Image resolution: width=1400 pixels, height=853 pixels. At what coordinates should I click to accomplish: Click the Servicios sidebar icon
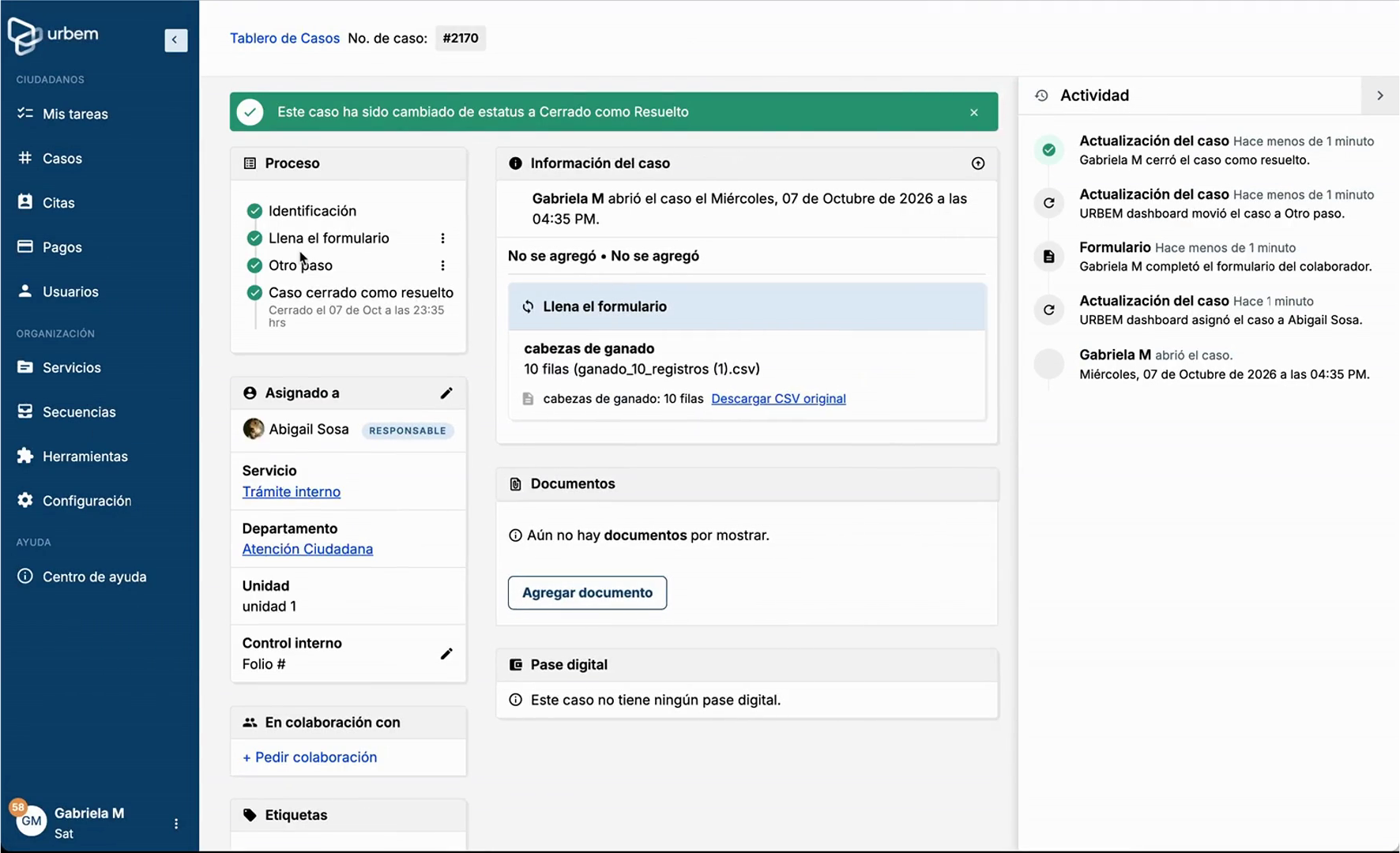click(25, 366)
